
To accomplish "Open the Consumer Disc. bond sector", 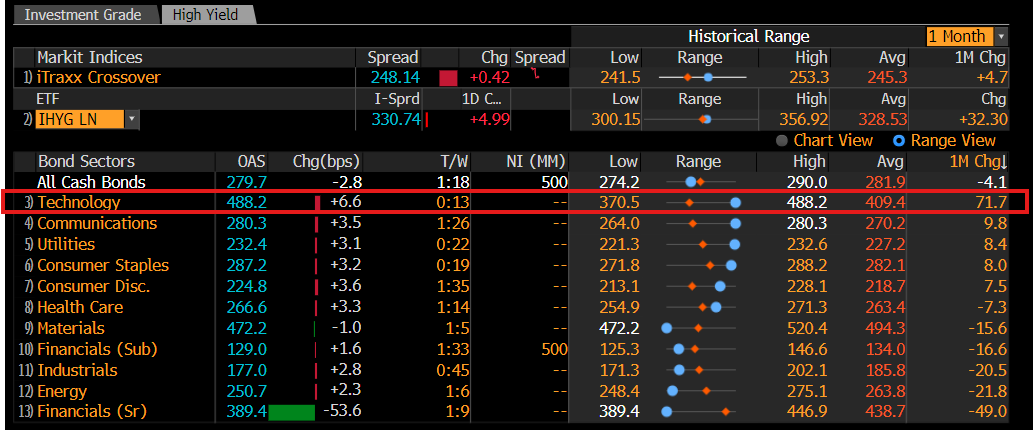I will [x=94, y=286].
